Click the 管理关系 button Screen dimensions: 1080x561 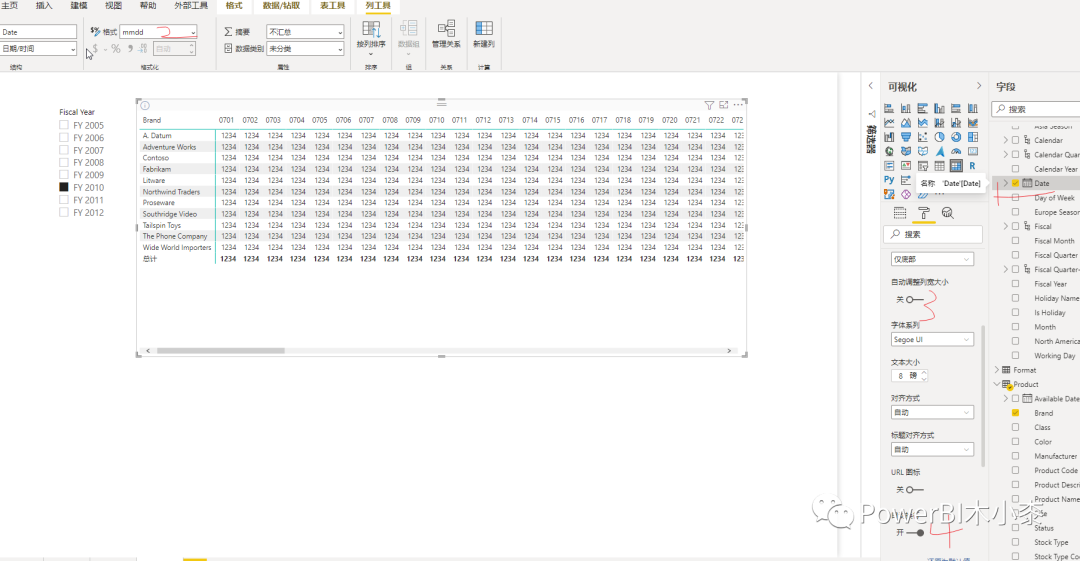pos(446,34)
